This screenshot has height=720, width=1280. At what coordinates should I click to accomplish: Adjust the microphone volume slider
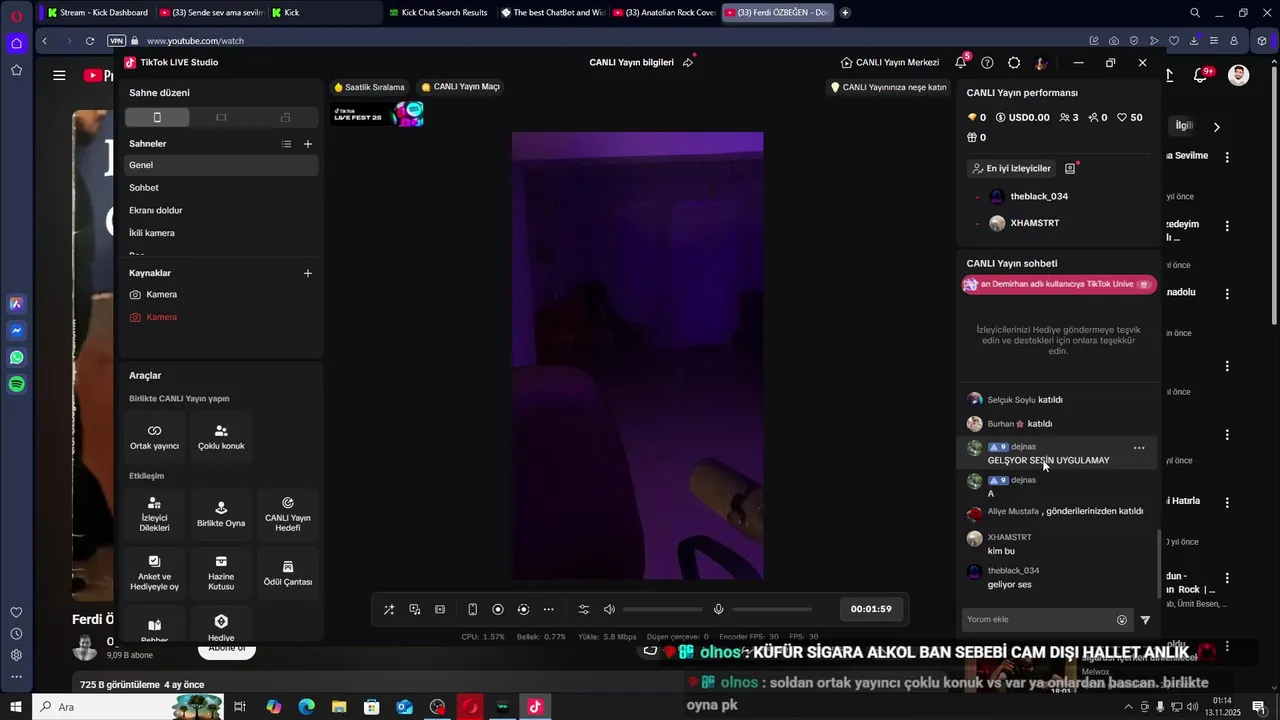coord(771,609)
